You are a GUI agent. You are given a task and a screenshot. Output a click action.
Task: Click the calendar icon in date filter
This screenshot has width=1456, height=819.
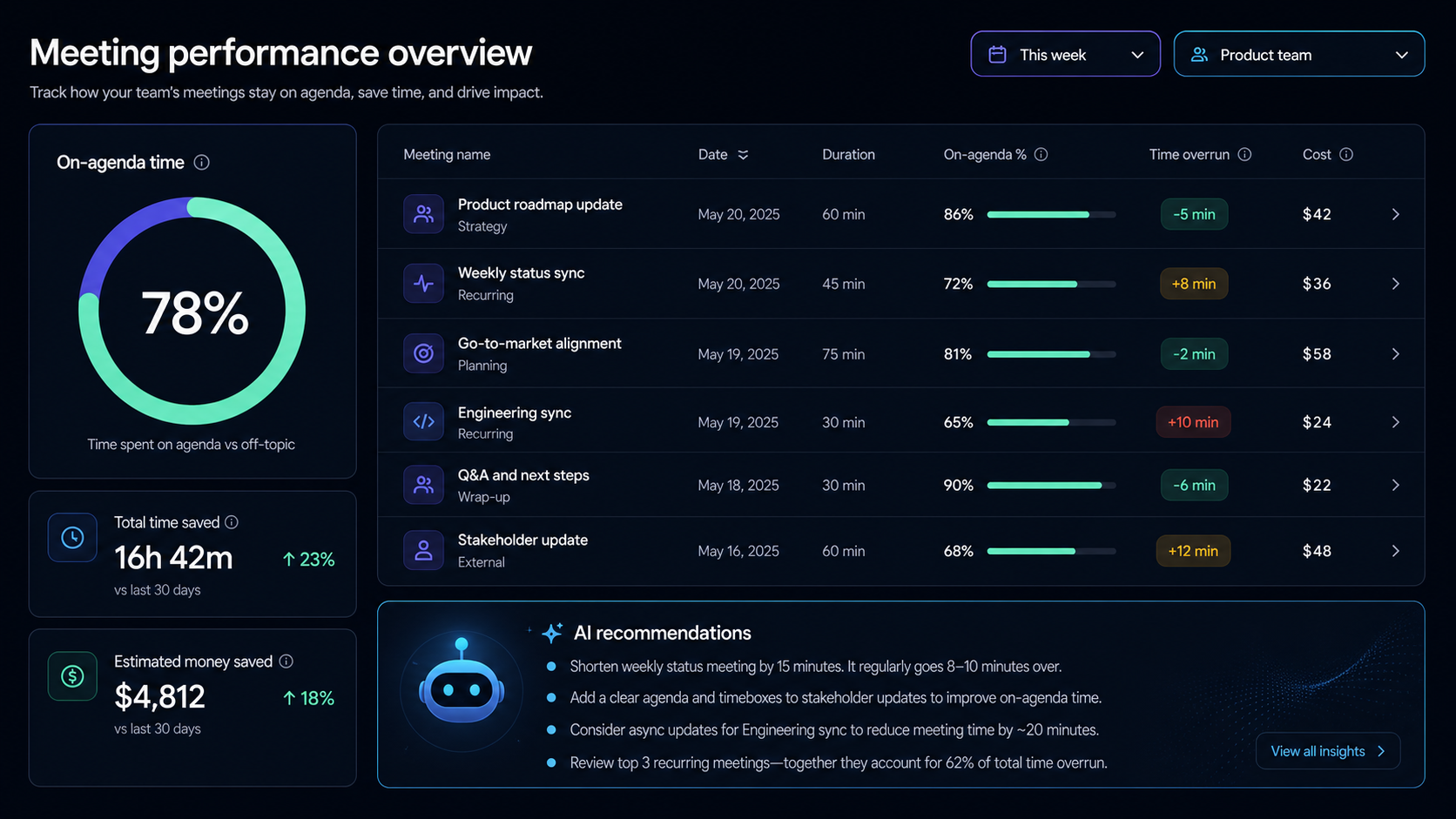998,55
